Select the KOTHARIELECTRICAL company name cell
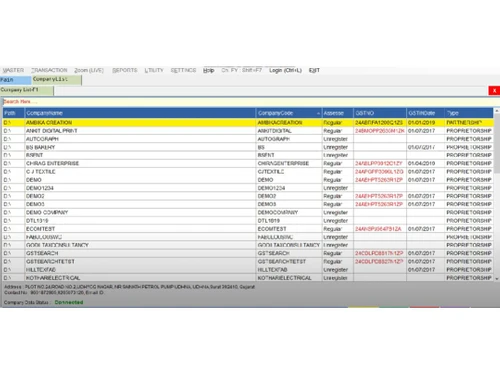 [140, 278]
